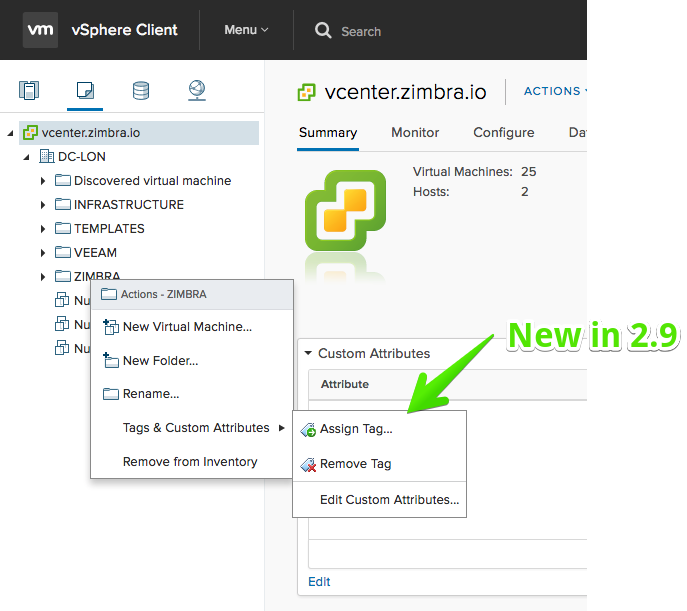This screenshot has height=611, width=687.
Task: Click the New Virtual Machine icon
Action: pyautogui.click(x=111, y=327)
